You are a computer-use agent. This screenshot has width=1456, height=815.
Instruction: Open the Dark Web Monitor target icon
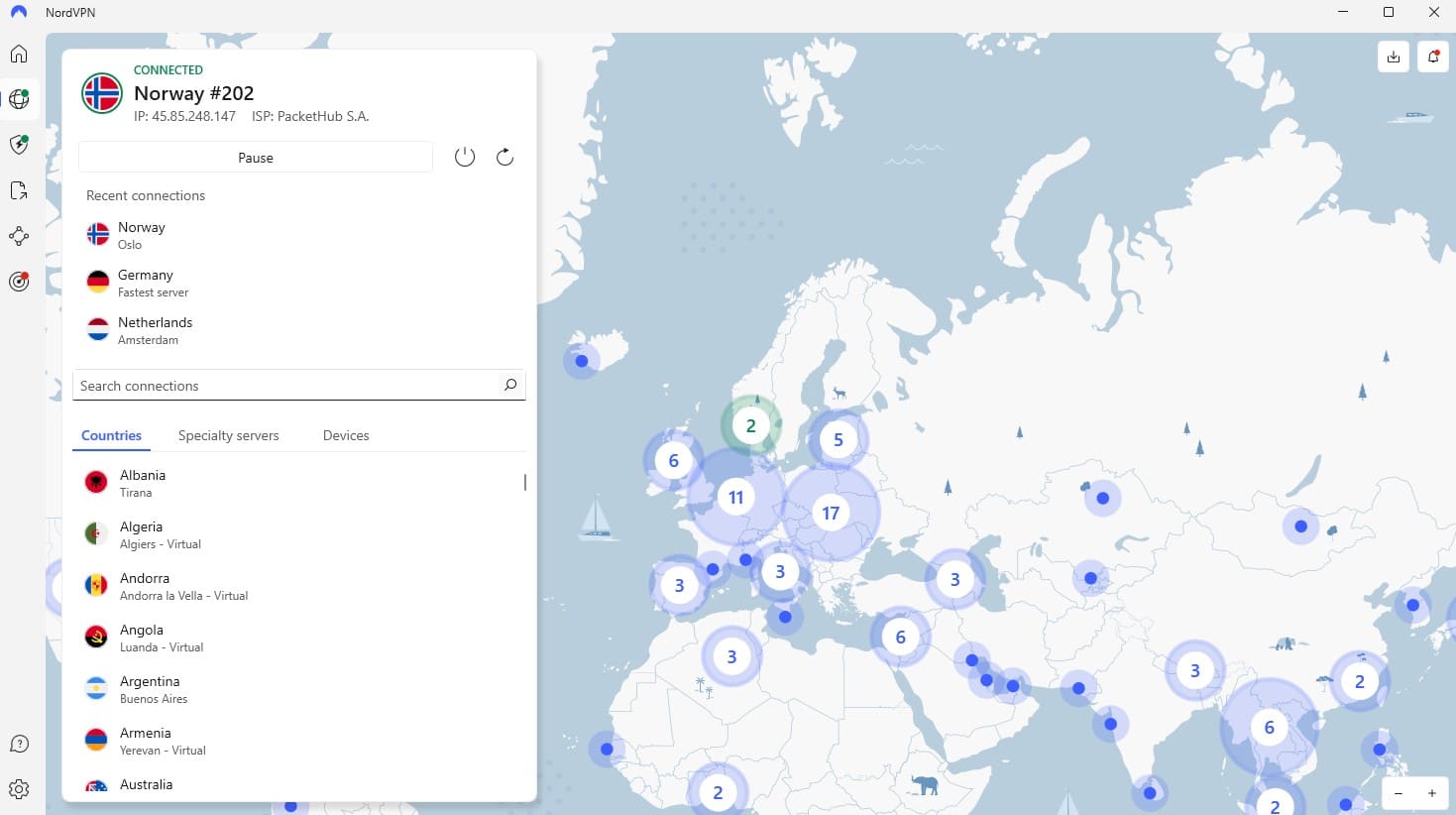(x=19, y=282)
